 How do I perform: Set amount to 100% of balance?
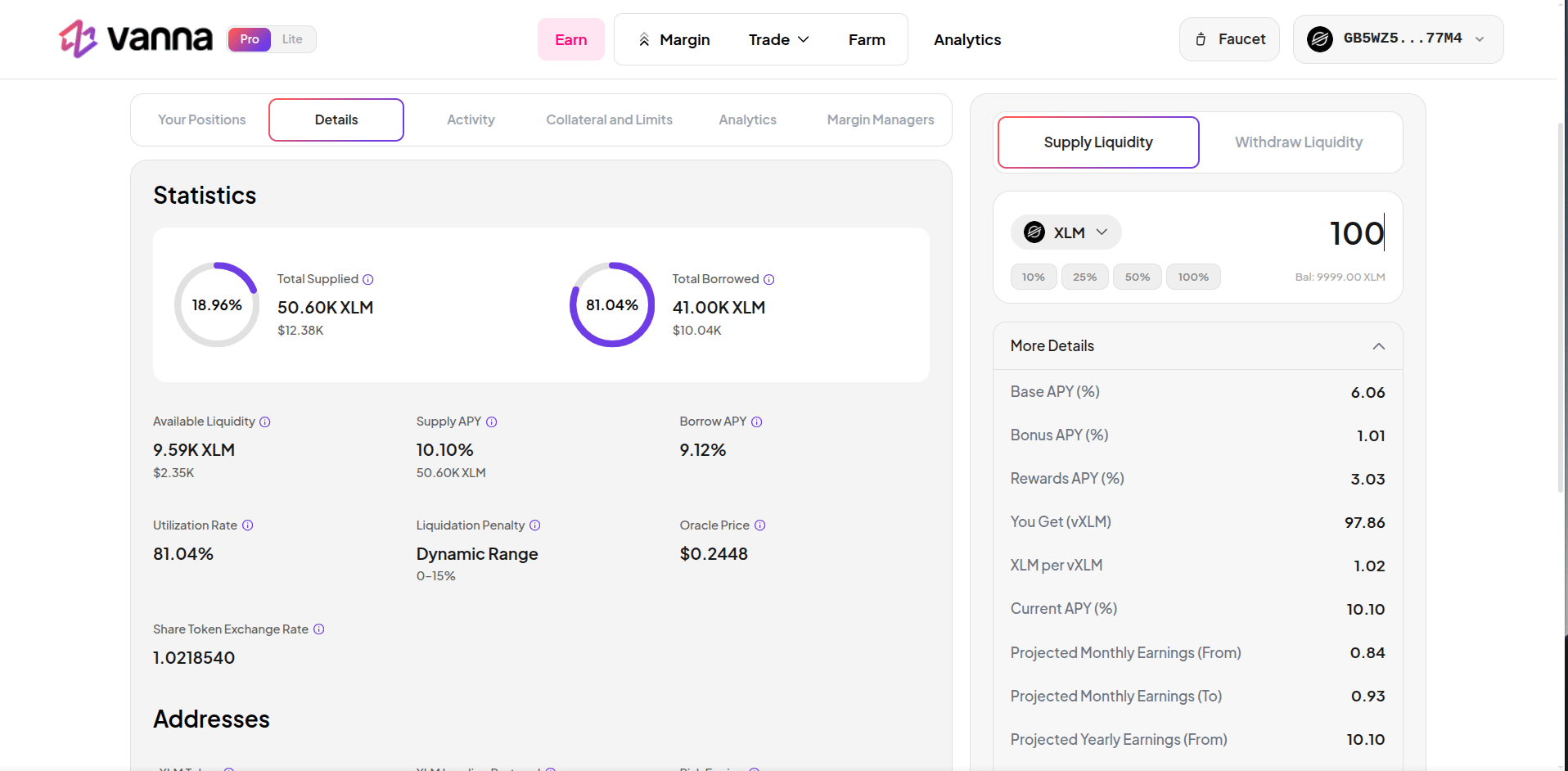(1193, 277)
